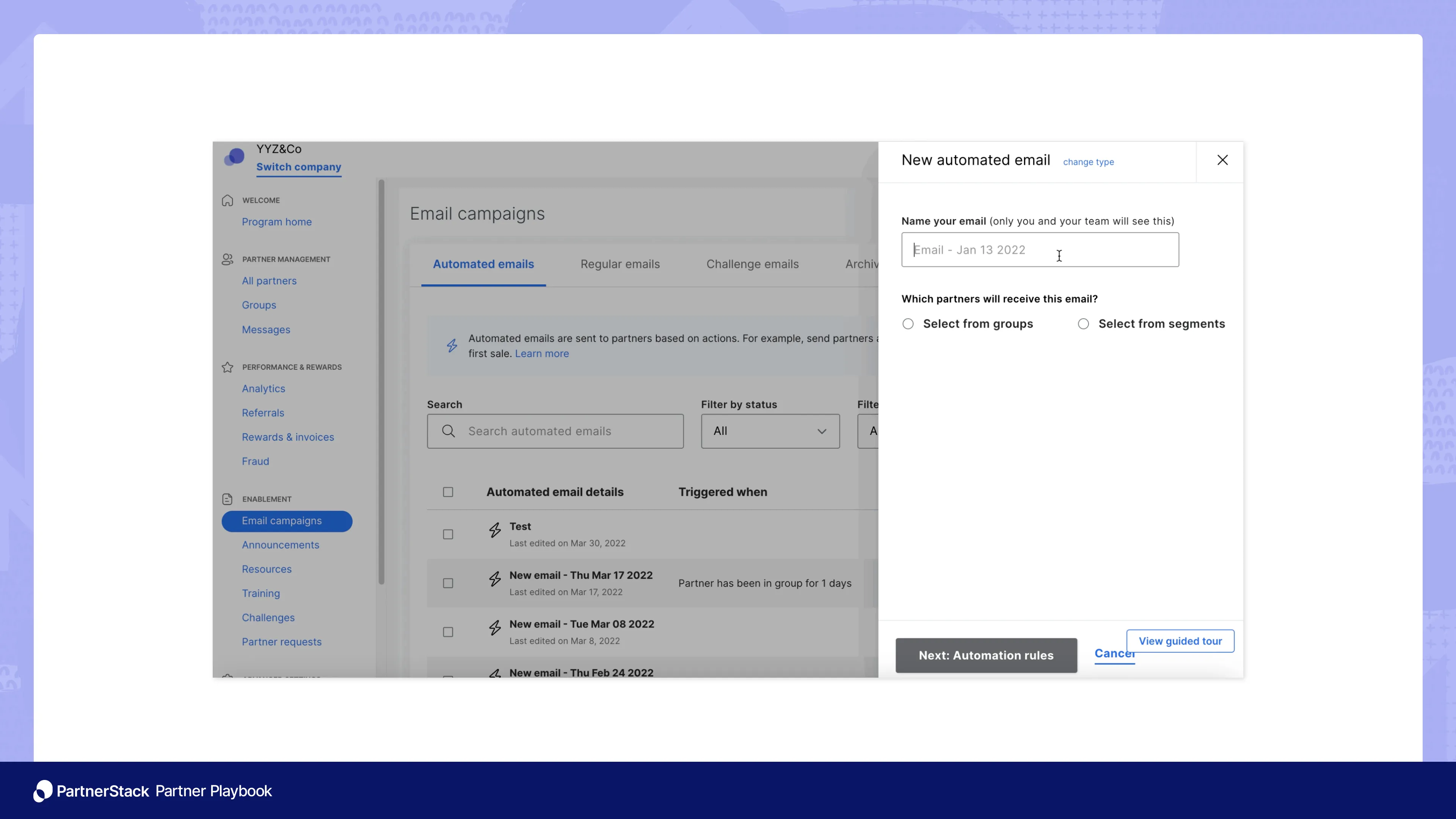Switch to the Challenge emails tab
This screenshot has height=819, width=1456.
point(752,264)
